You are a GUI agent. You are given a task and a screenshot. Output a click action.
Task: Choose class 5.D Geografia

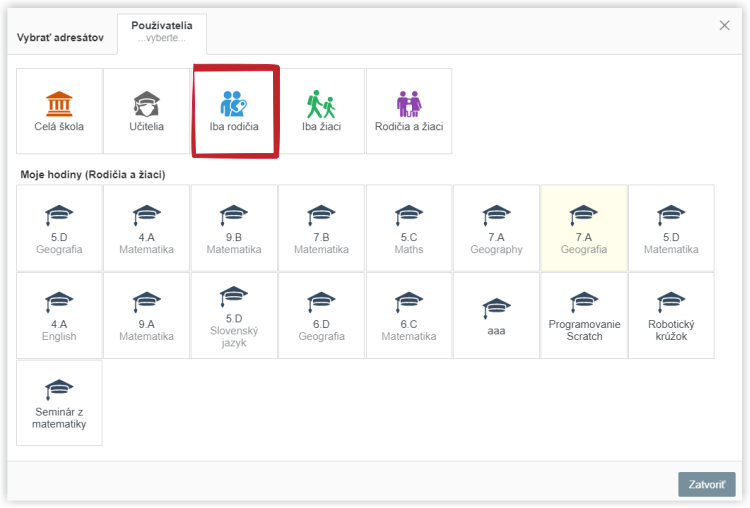click(59, 228)
